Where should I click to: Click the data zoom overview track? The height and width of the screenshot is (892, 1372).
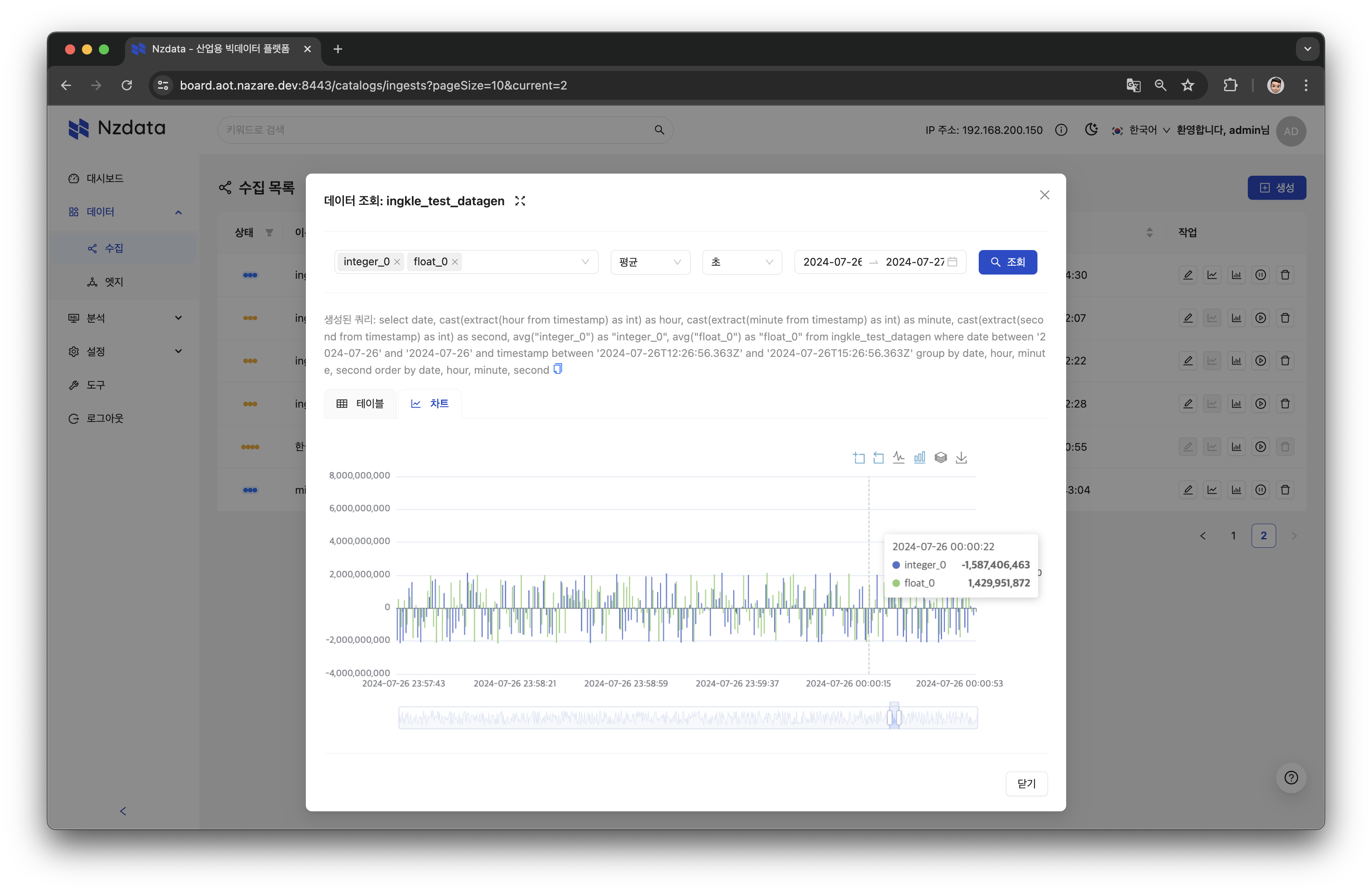(x=688, y=718)
